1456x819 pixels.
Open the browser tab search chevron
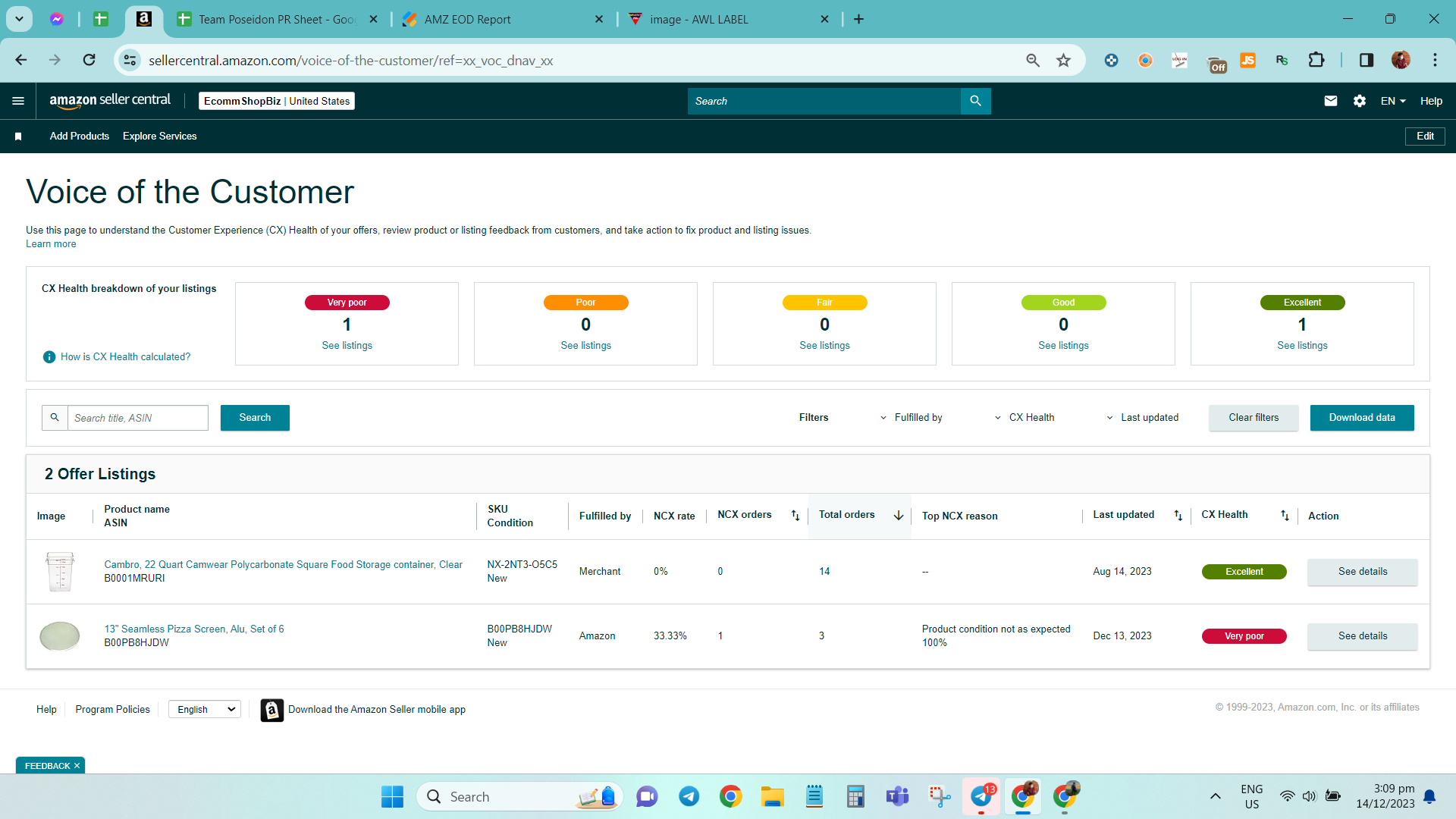[x=19, y=19]
